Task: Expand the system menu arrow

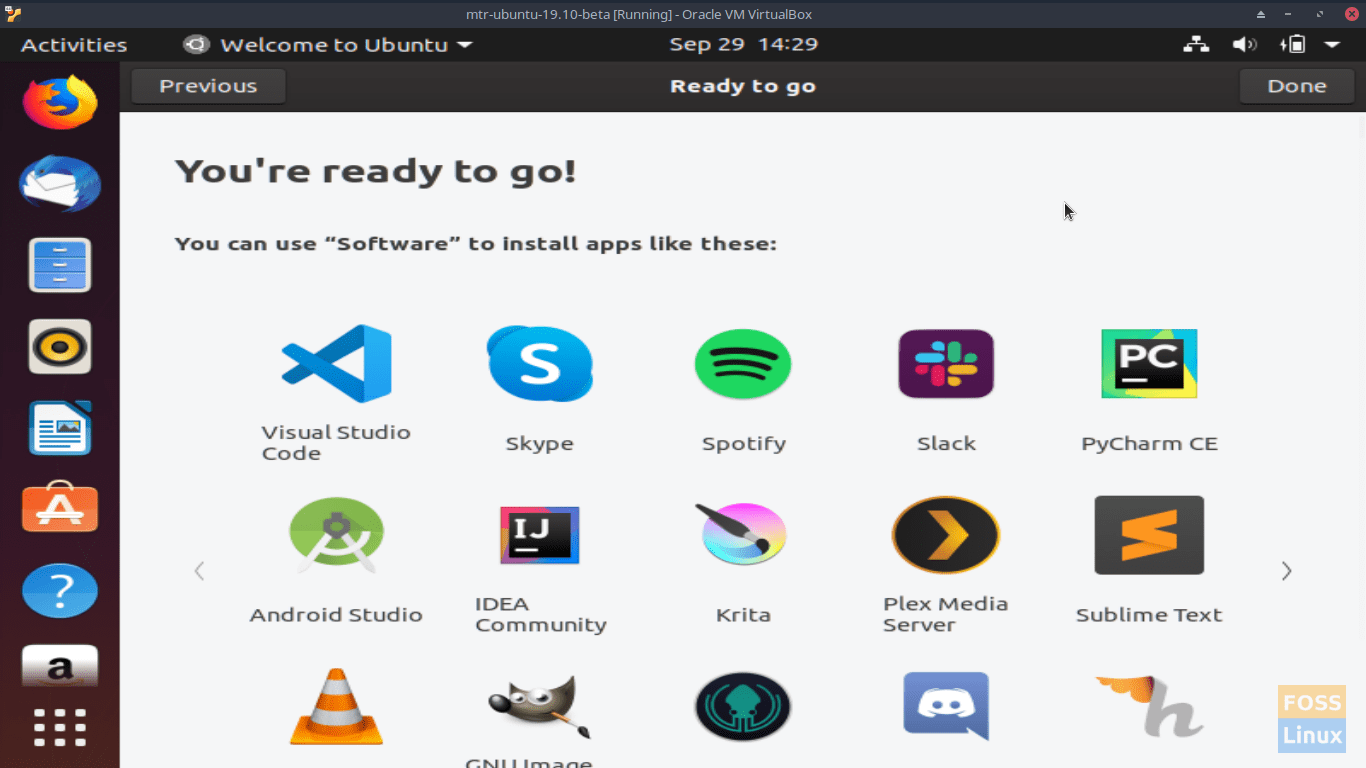Action: coord(1332,45)
